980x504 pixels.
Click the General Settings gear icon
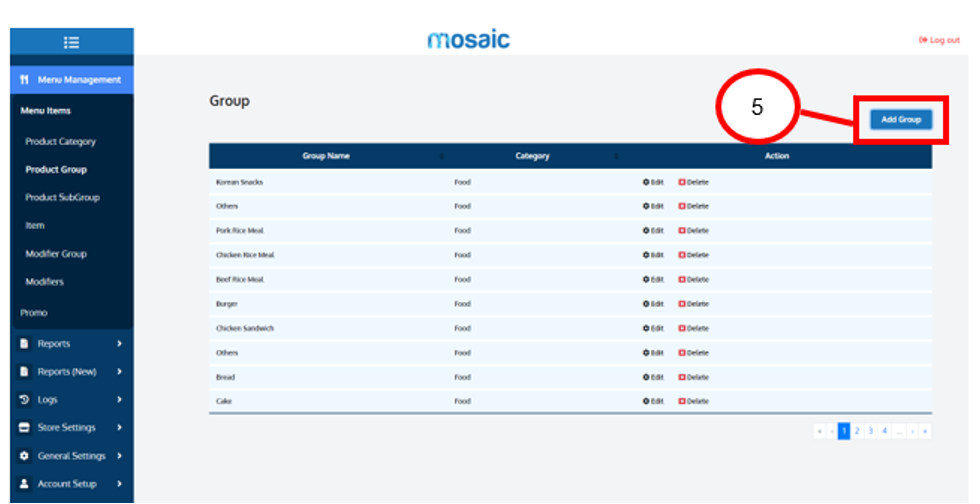(25, 456)
